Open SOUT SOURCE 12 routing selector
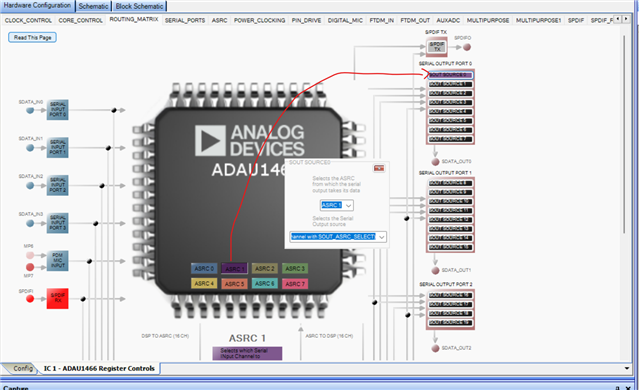This screenshot has height=390, width=639. [x=450, y=220]
